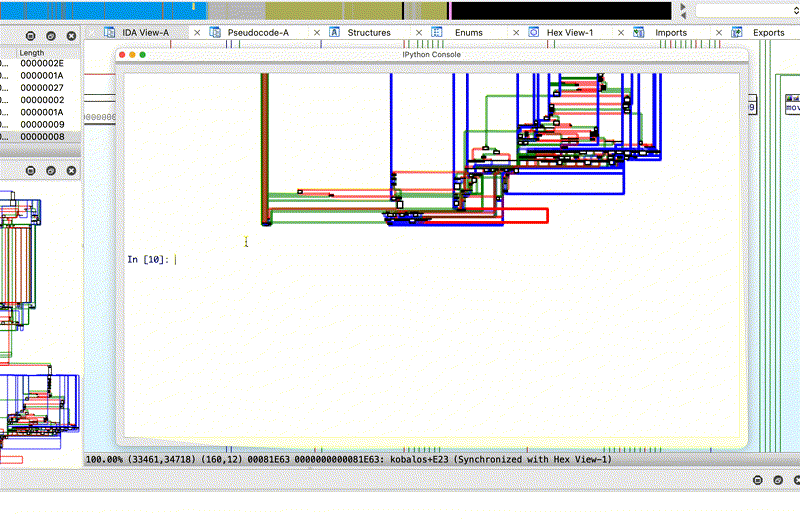The width and height of the screenshot is (800, 519).
Task: Click the Exports tab icon
Action: (x=737, y=32)
